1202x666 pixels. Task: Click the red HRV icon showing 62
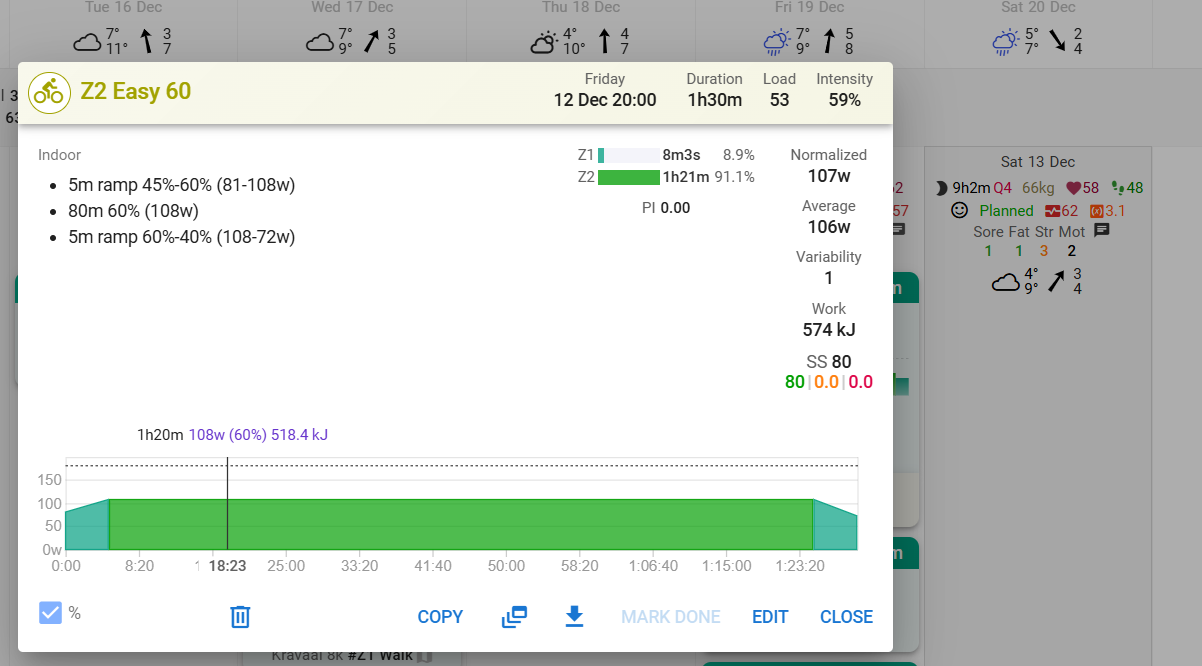tap(1052, 211)
